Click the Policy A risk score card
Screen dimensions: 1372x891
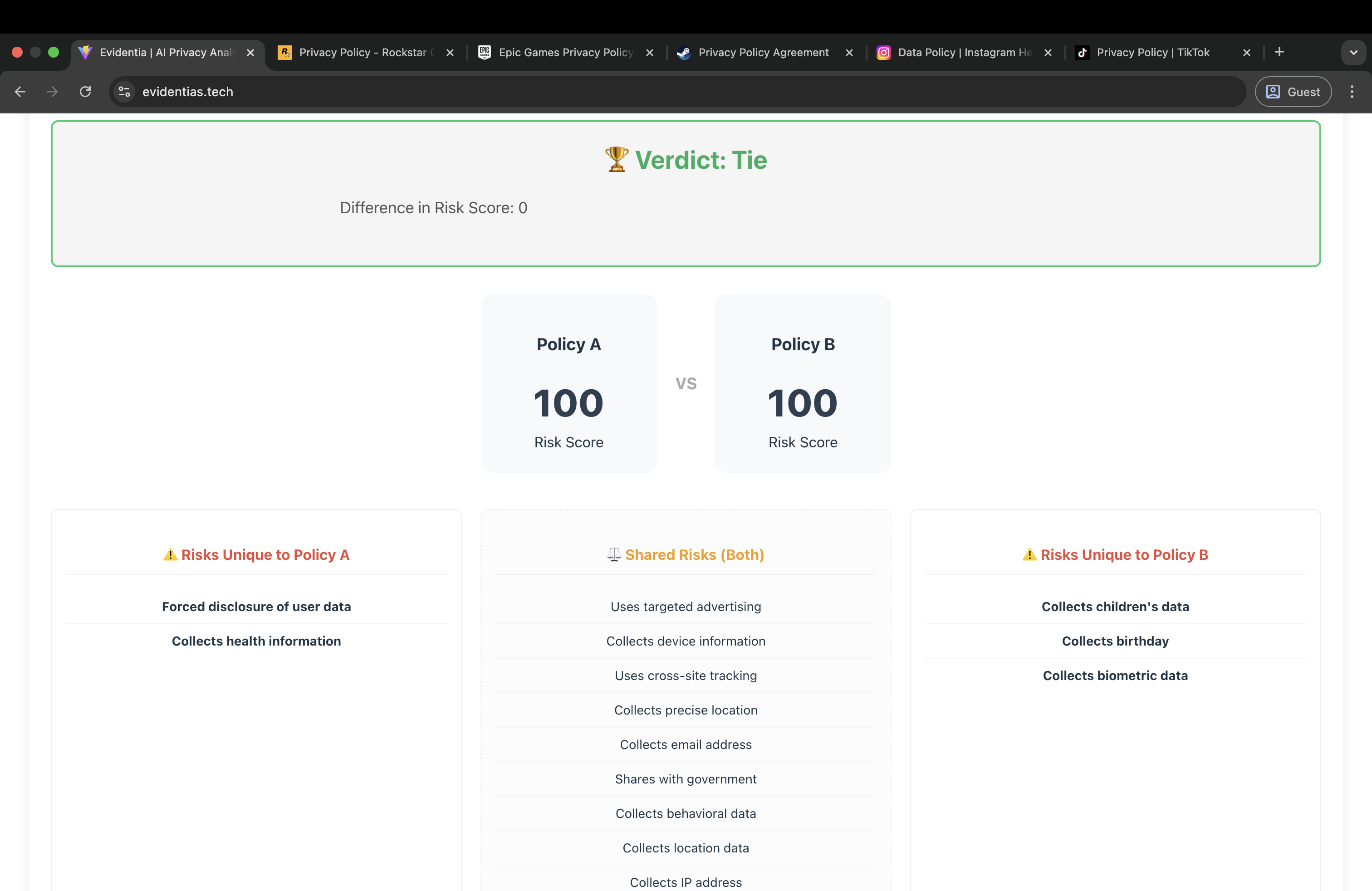[x=568, y=383]
